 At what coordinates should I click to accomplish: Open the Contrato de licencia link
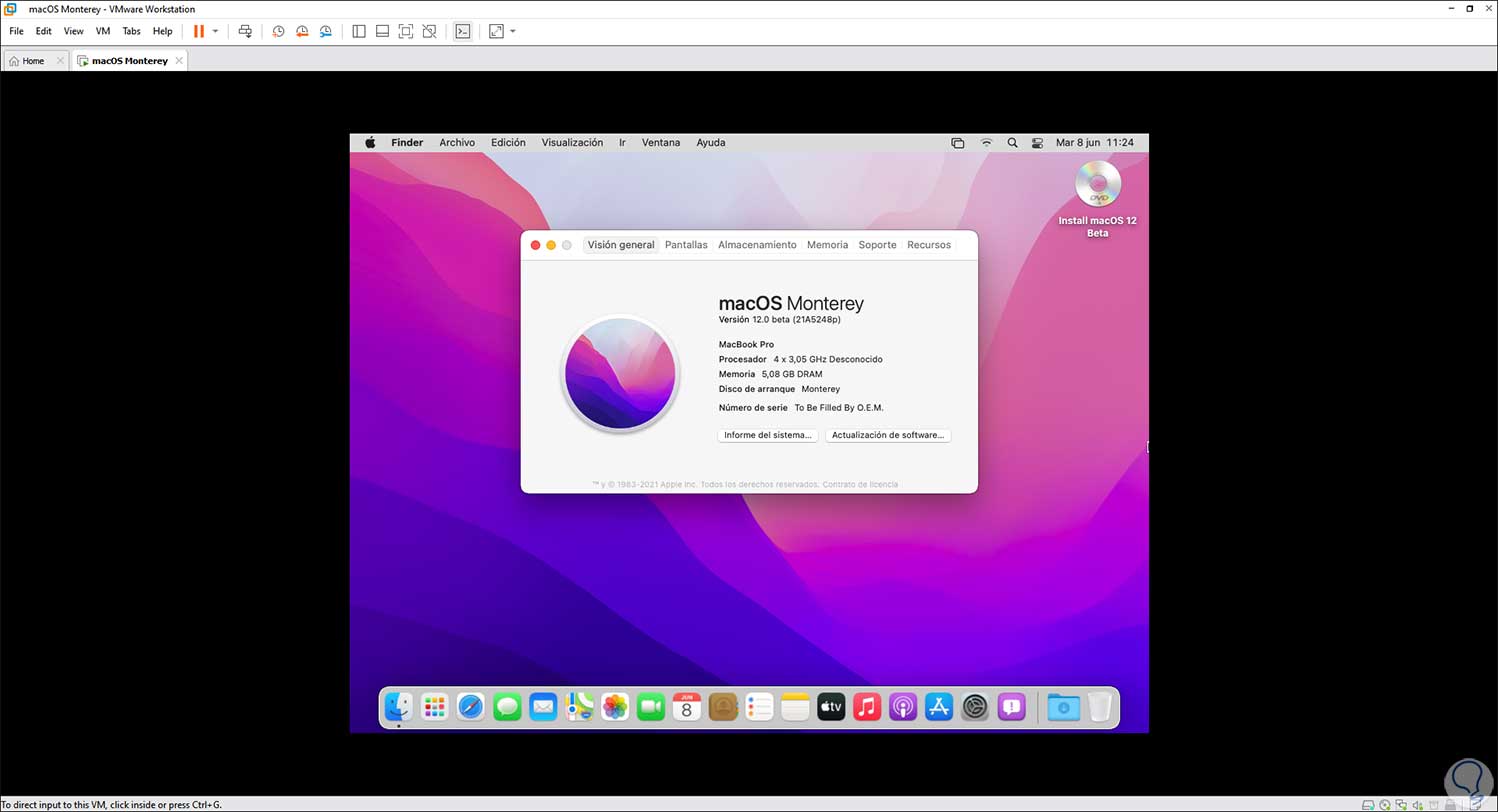pyautogui.click(x=860, y=485)
